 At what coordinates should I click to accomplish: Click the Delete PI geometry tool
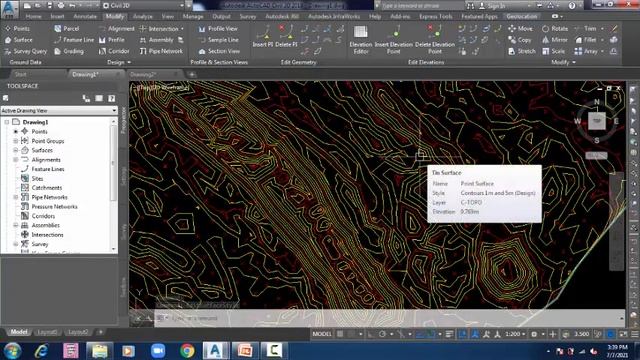pyautogui.click(x=286, y=36)
